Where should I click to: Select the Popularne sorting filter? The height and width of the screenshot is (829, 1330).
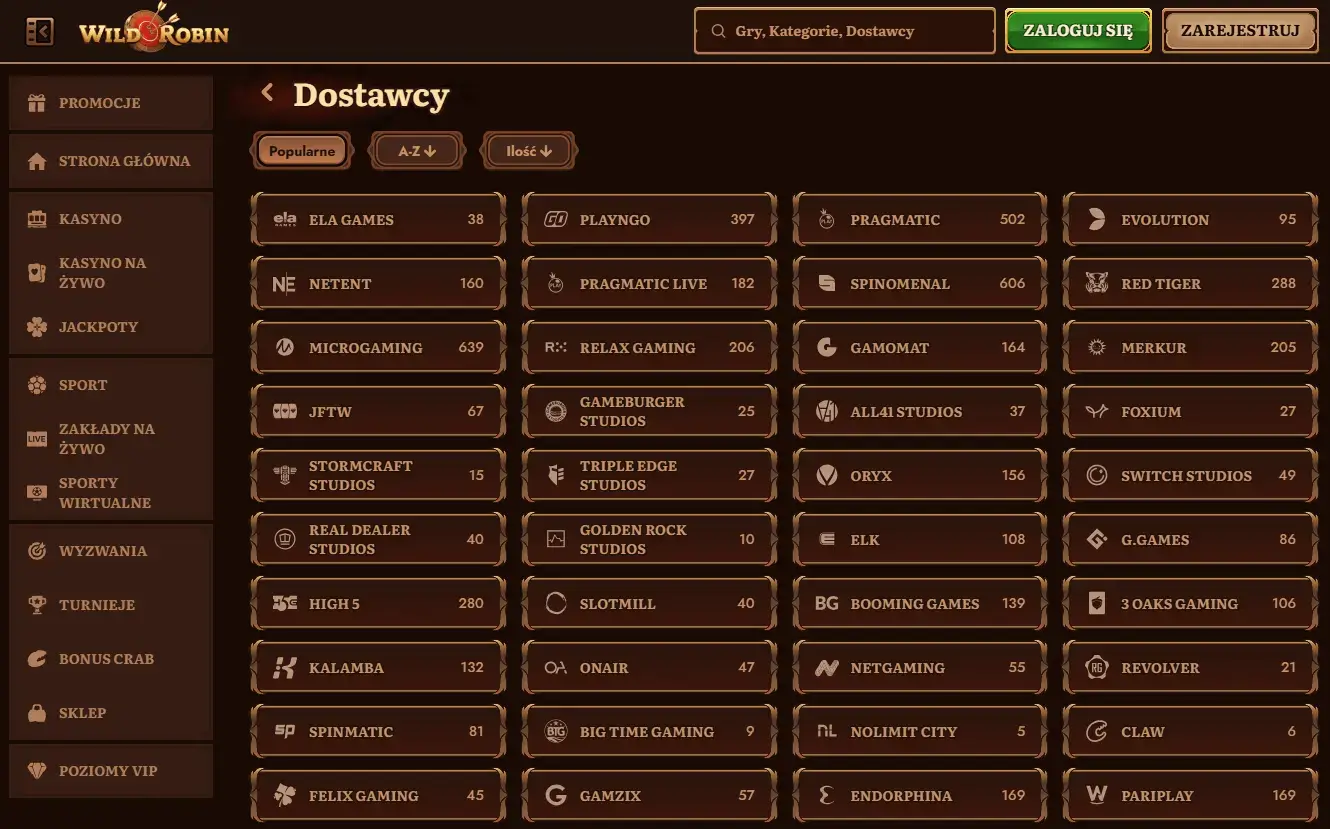pyautogui.click(x=302, y=152)
